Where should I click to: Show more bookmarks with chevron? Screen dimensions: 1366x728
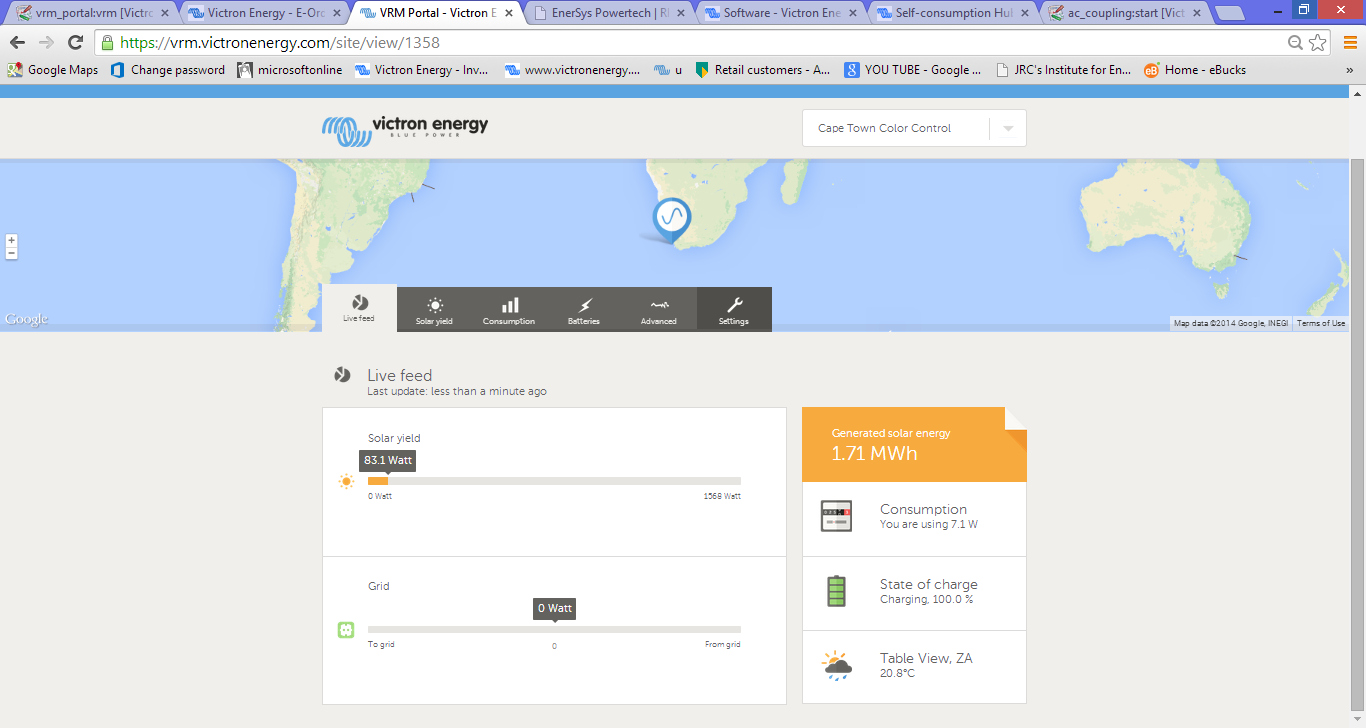click(1349, 70)
